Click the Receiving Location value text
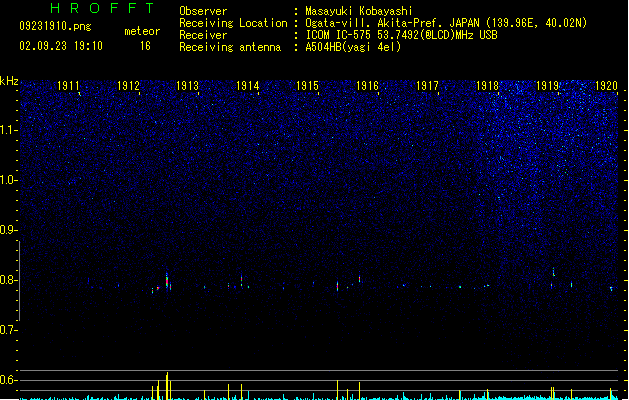This screenshot has width=629, height=400. pyautogui.click(x=446, y=23)
